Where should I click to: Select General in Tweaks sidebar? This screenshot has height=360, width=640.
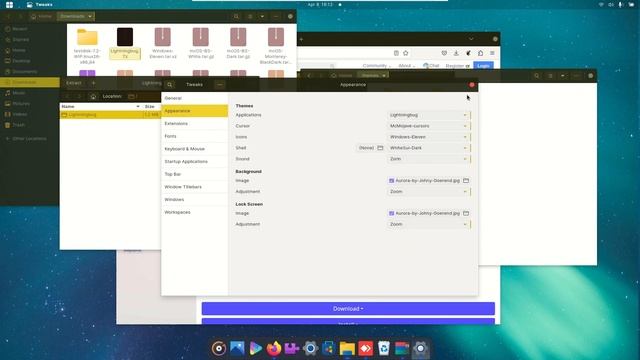click(195, 98)
